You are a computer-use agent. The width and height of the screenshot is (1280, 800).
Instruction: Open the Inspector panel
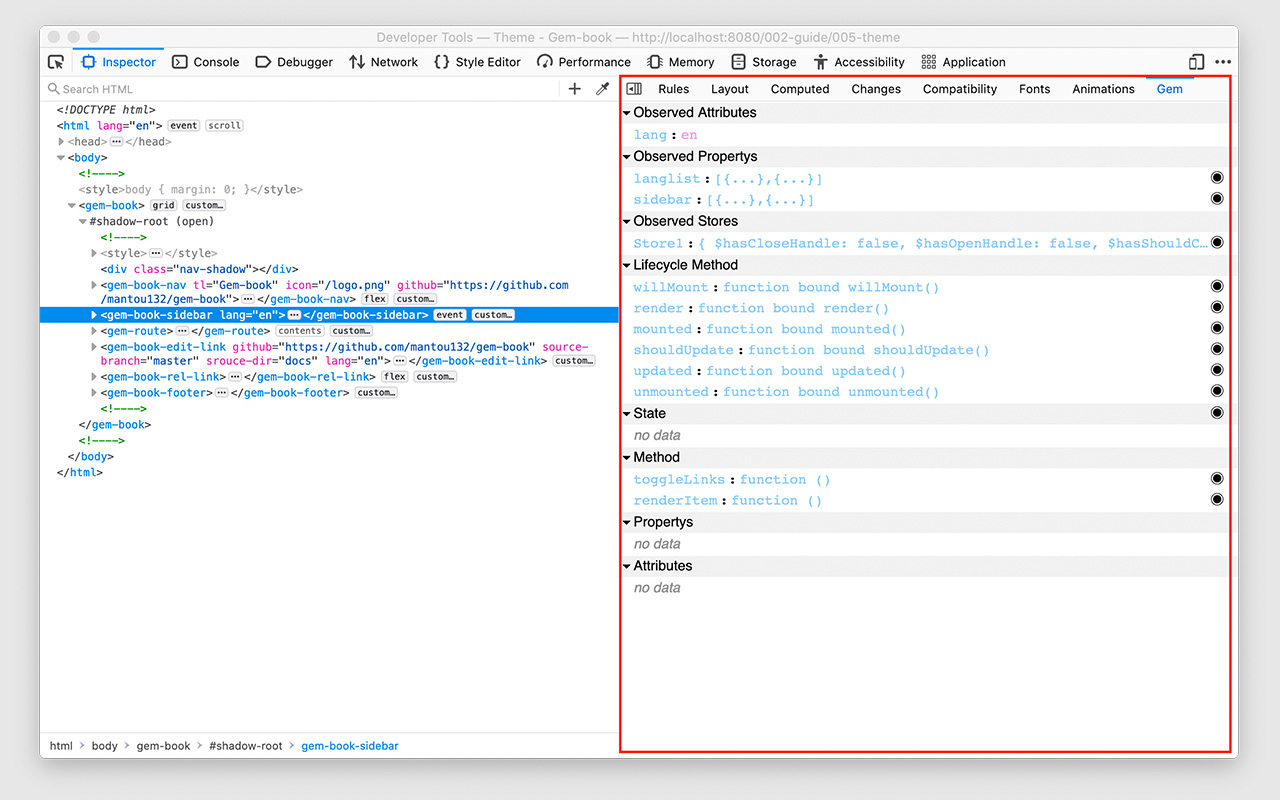118,62
